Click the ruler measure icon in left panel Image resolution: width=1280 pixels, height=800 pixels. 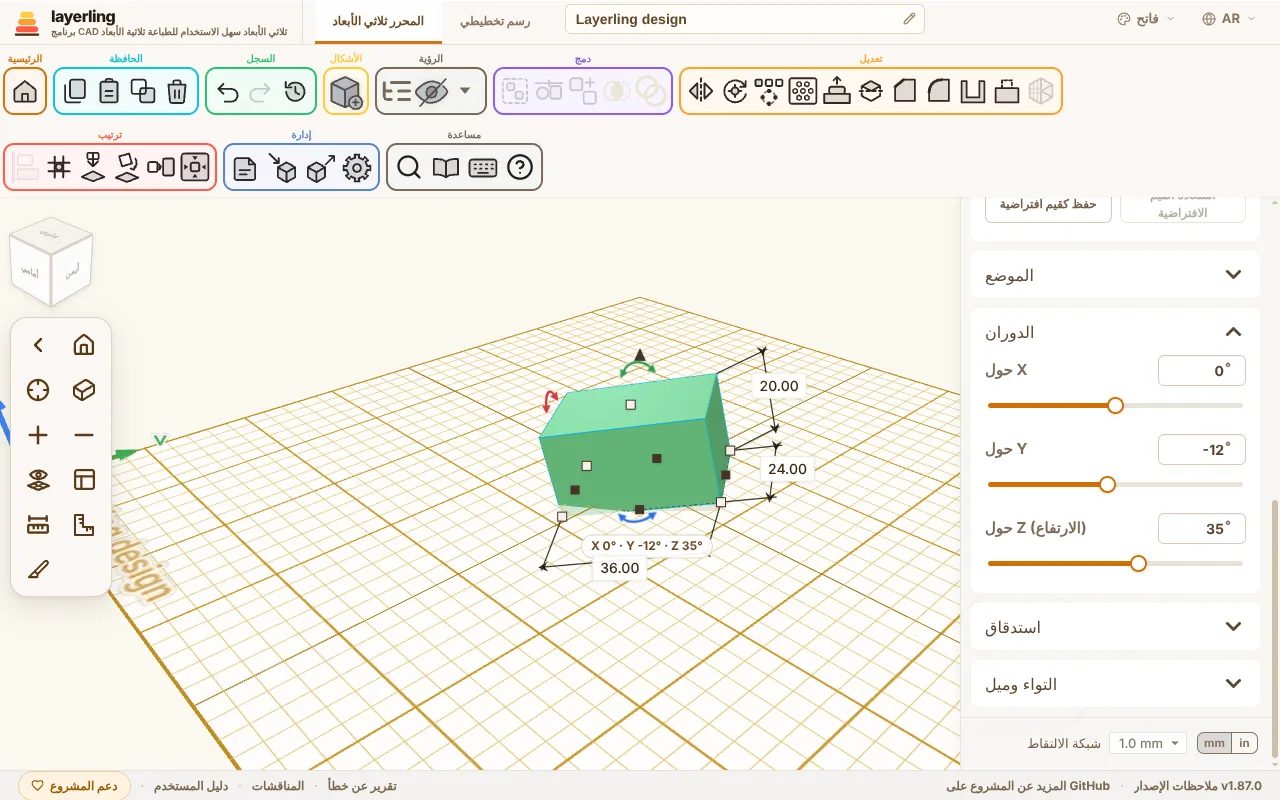click(38, 524)
